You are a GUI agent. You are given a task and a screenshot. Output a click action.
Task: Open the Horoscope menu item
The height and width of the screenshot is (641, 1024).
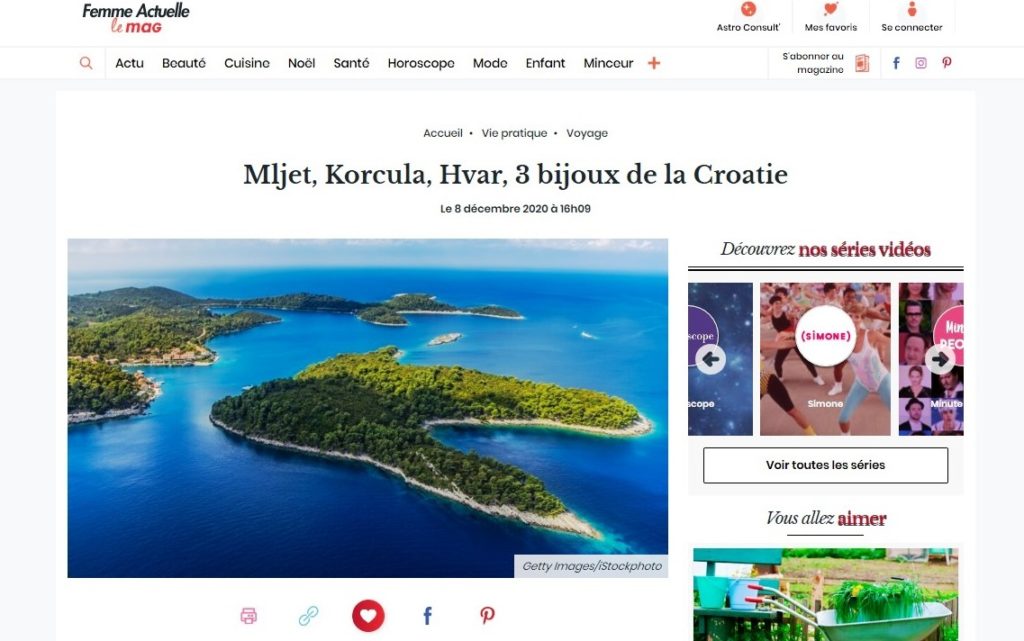coord(421,63)
